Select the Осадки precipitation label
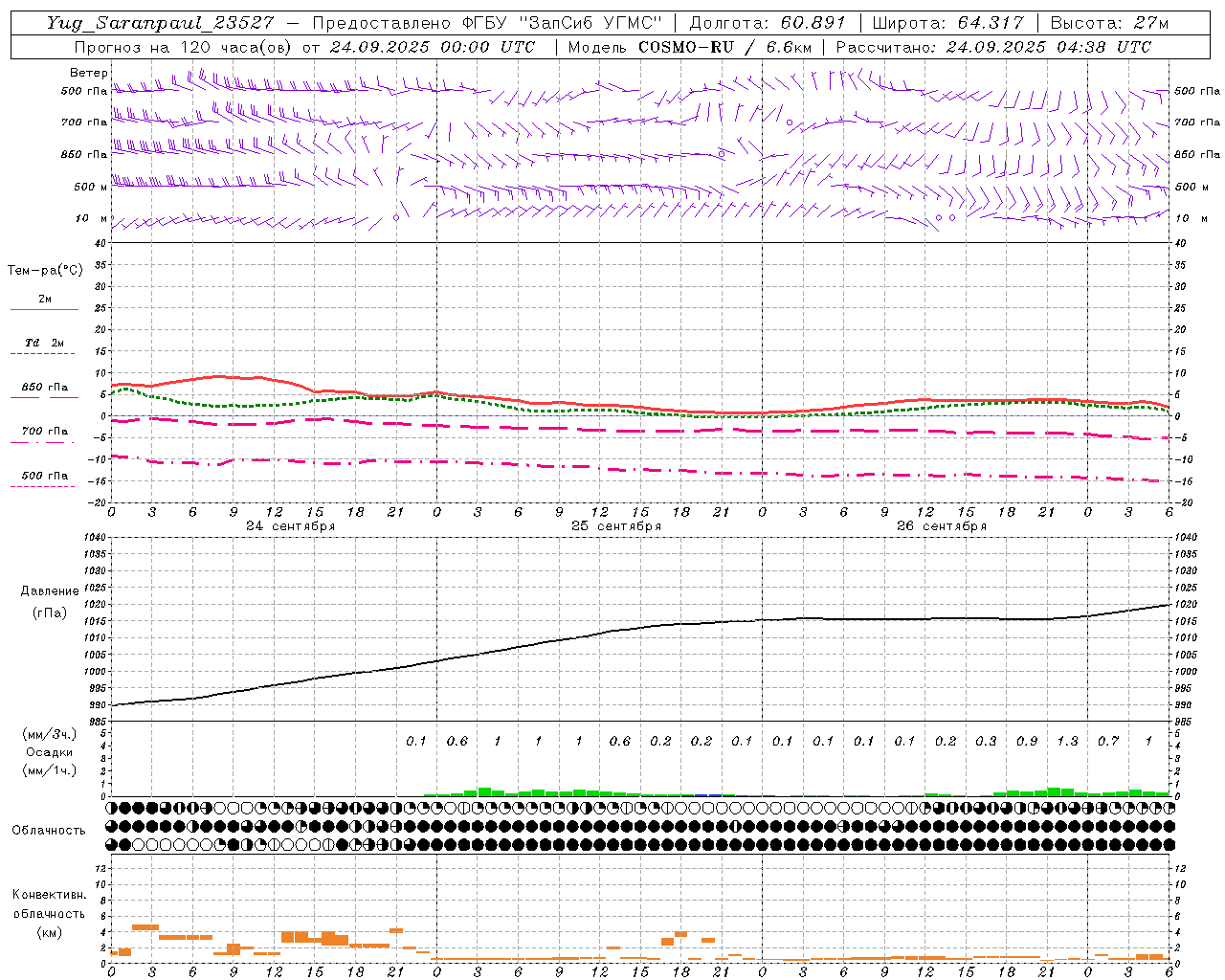 [x=50, y=752]
